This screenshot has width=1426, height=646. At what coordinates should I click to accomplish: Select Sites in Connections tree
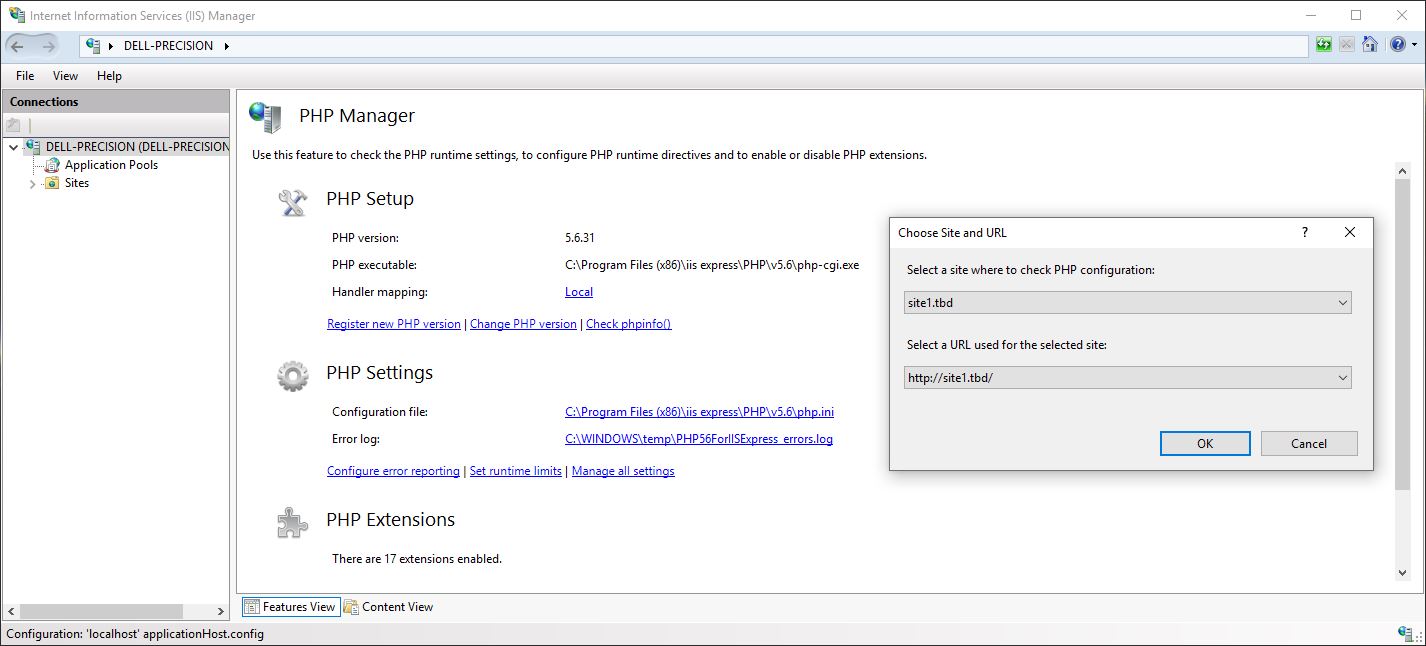[x=77, y=183]
